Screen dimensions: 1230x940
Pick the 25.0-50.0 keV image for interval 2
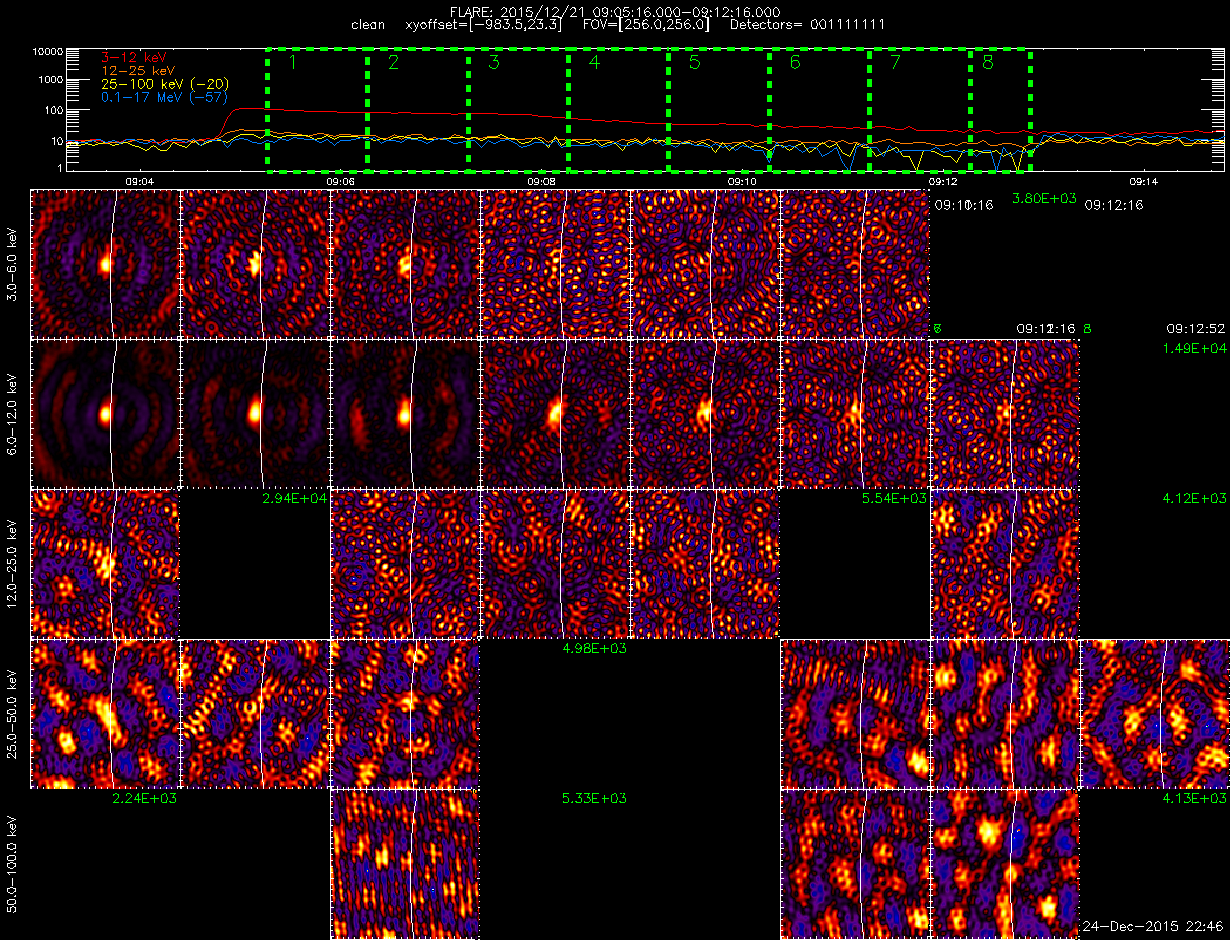255,713
